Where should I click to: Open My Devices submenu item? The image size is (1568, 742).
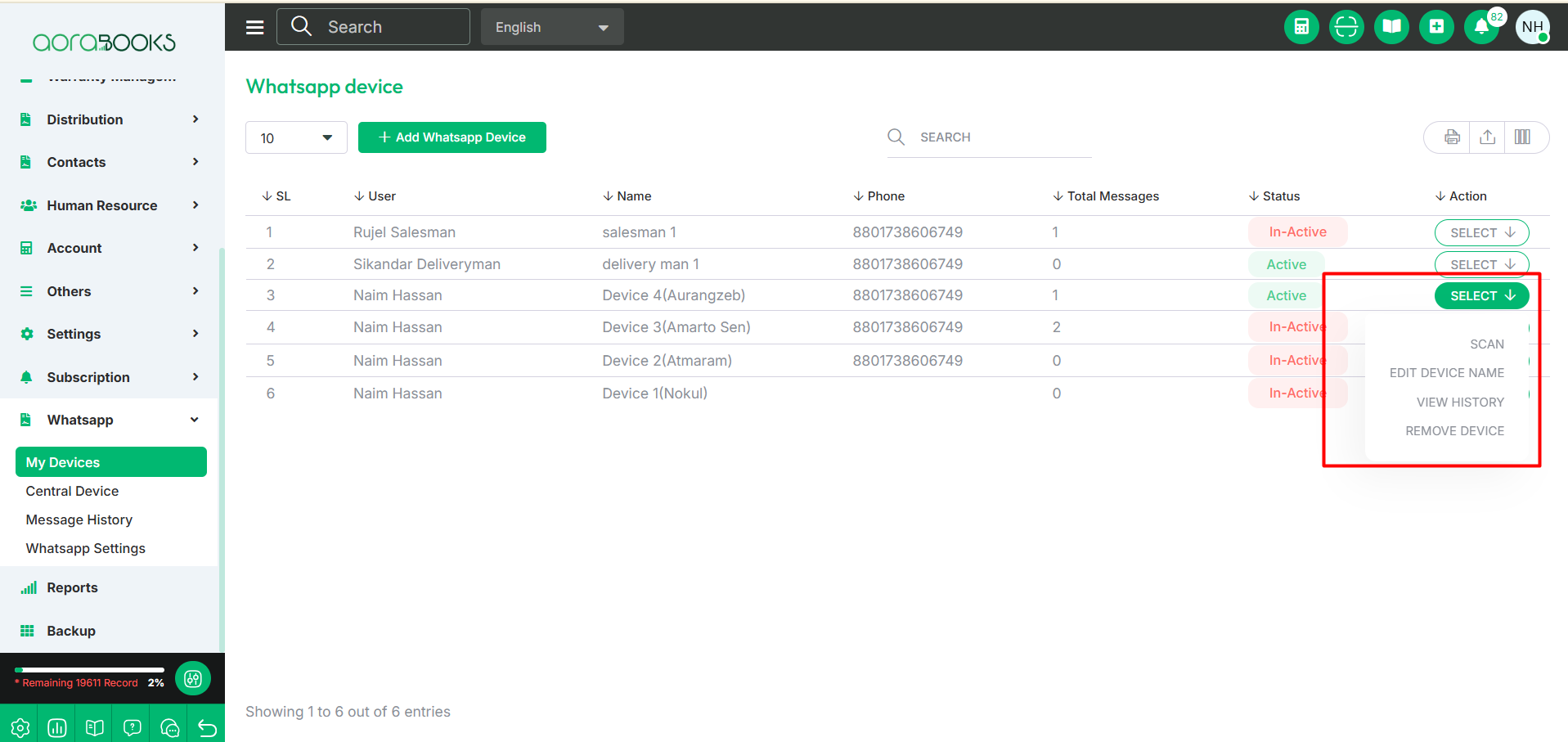click(x=111, y=462)
